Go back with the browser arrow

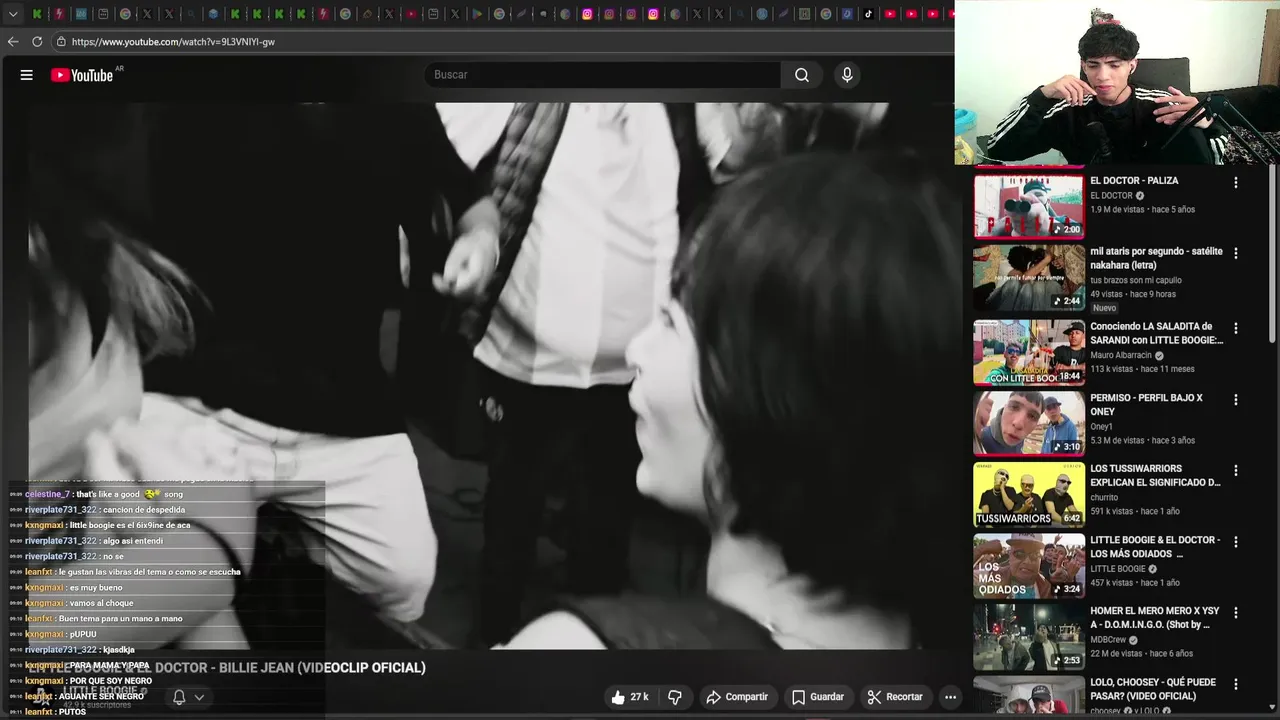pyautogui.click(x=13, y=42)
